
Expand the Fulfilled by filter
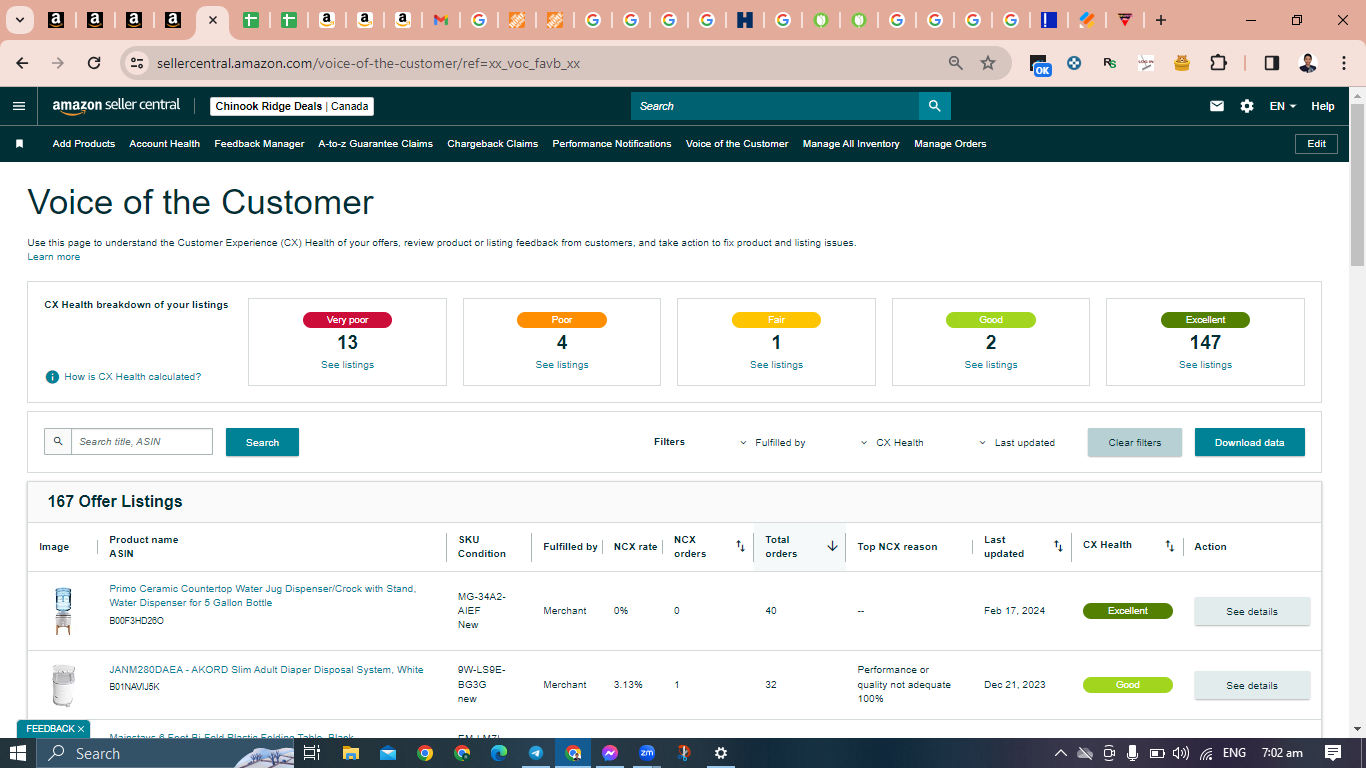tap(772, 442)
